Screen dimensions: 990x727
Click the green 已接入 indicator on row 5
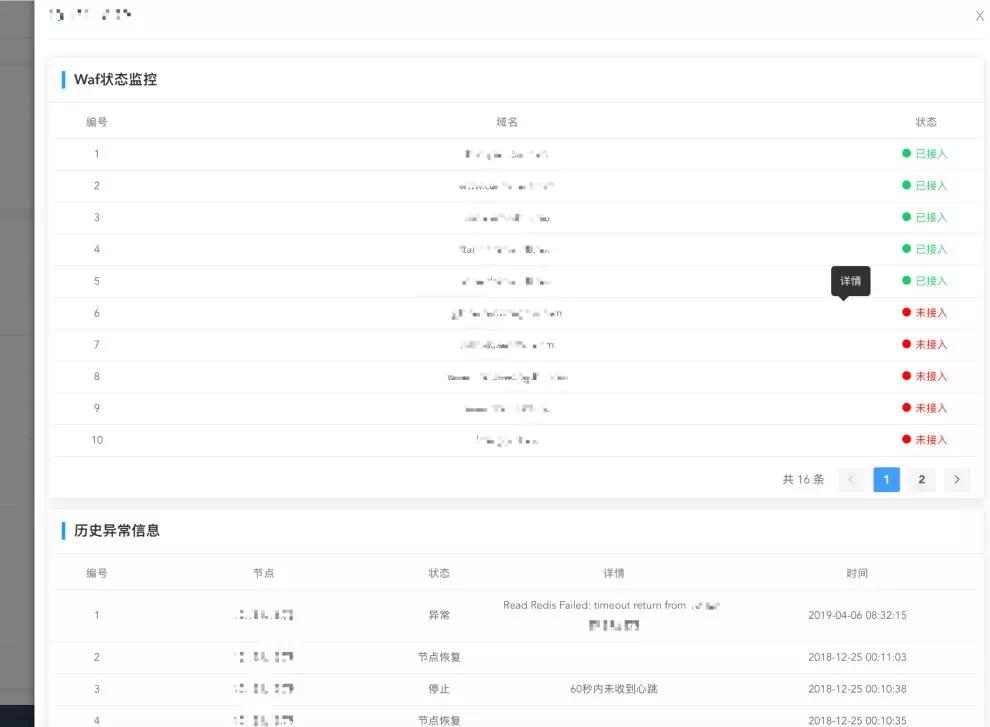[x=928, y=281]
